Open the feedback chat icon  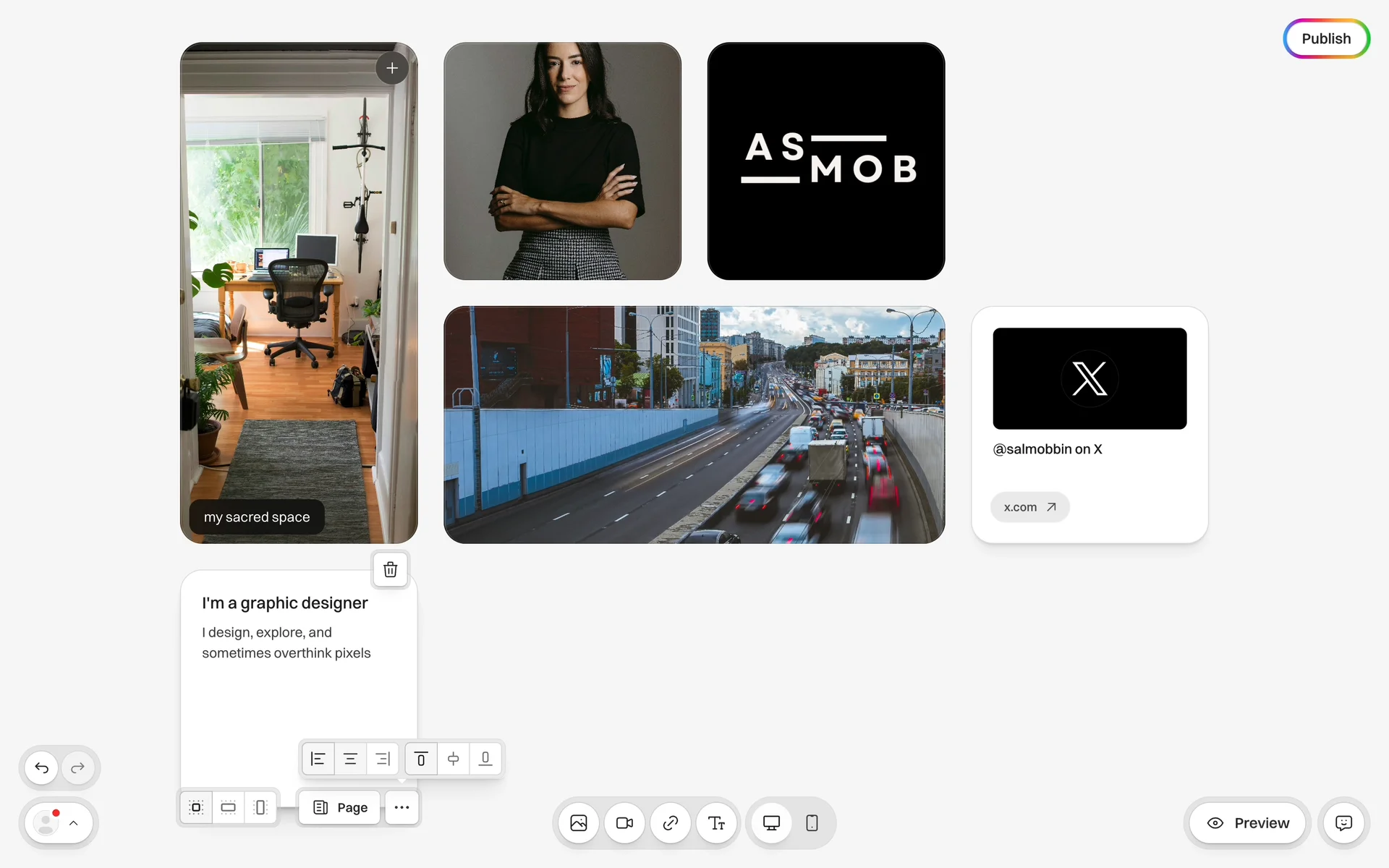tap(1343, 823)
